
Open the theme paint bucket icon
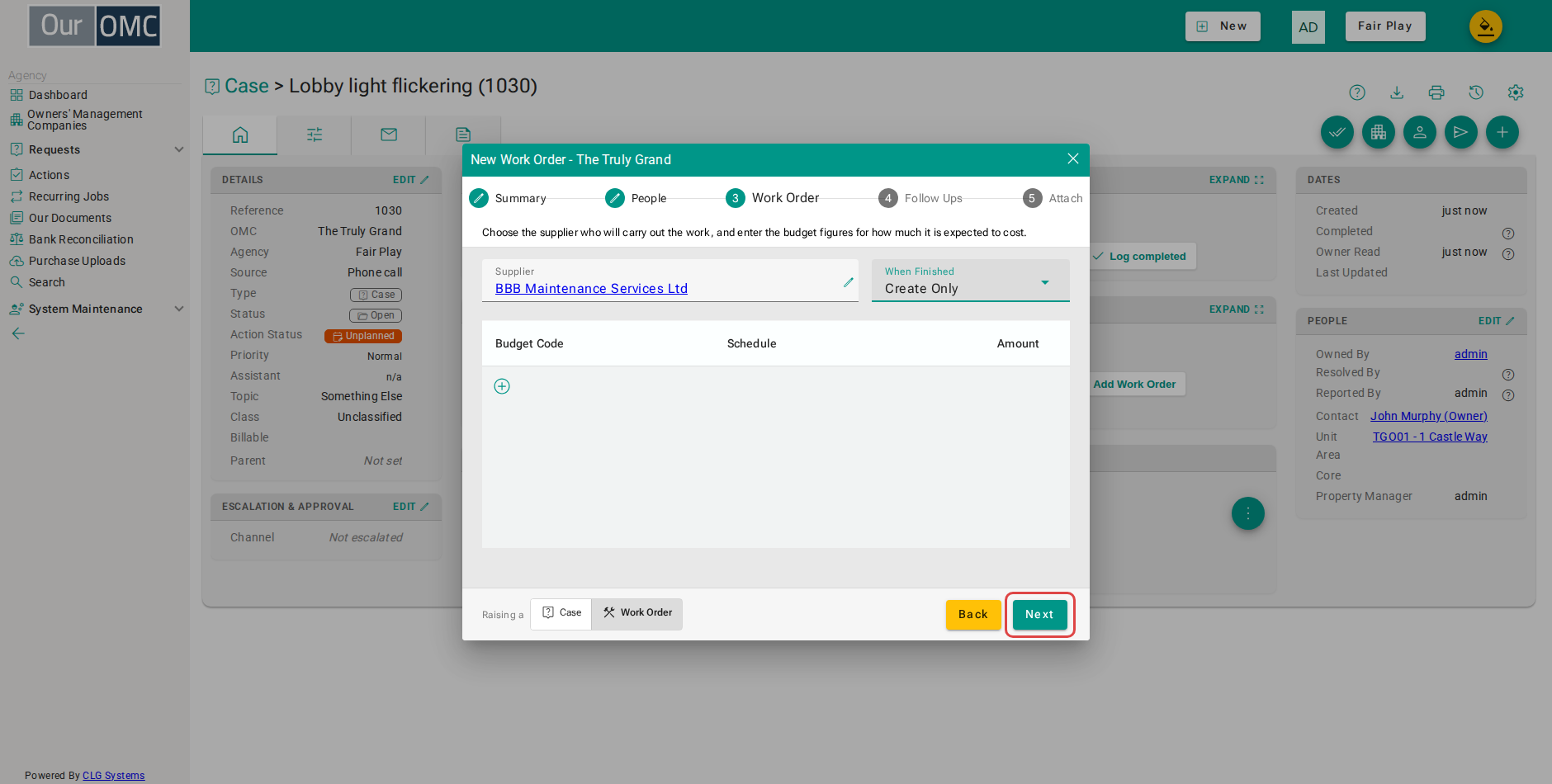point(1486,26)
